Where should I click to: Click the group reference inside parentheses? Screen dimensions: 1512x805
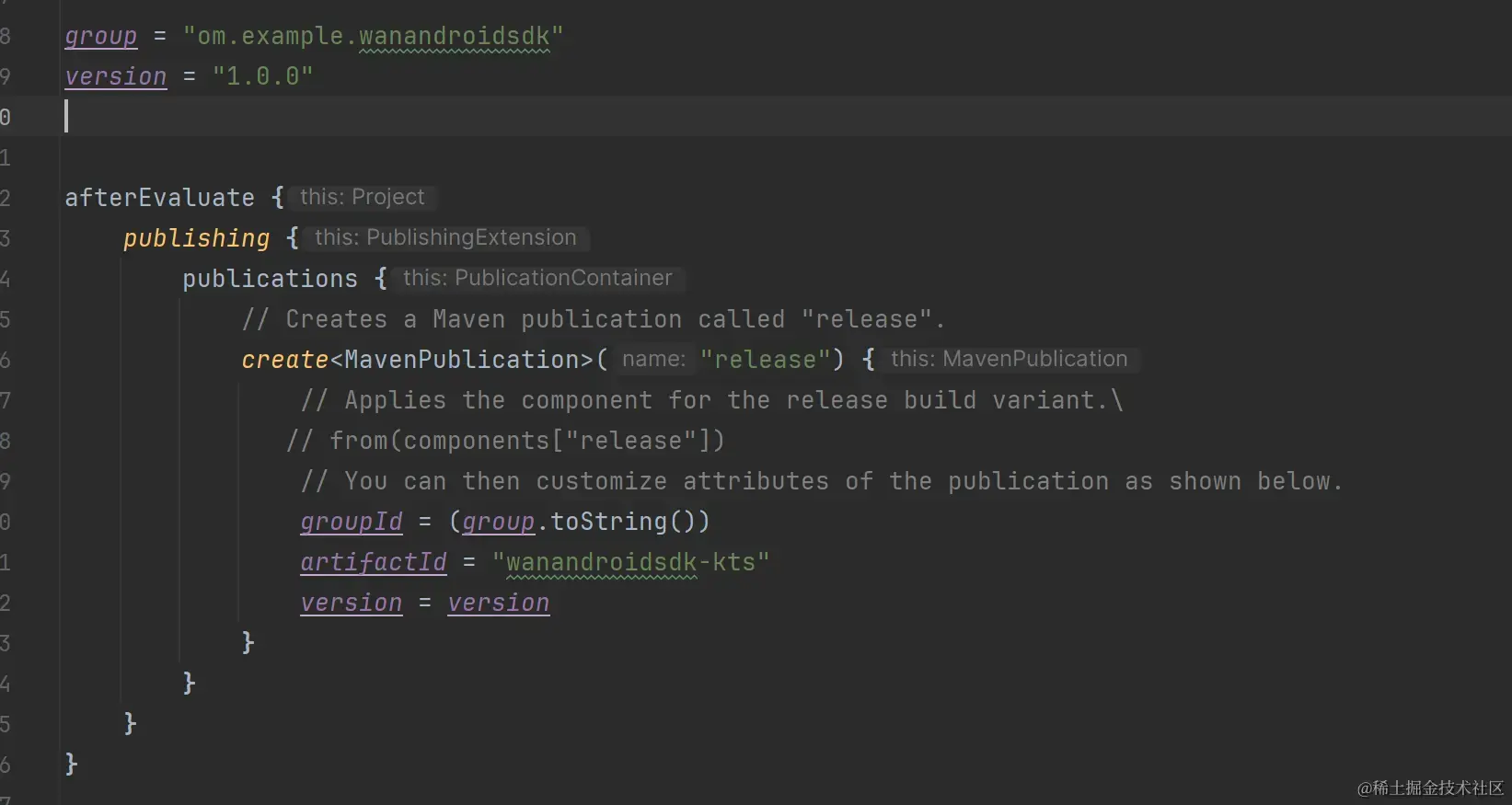pos(498,522)
